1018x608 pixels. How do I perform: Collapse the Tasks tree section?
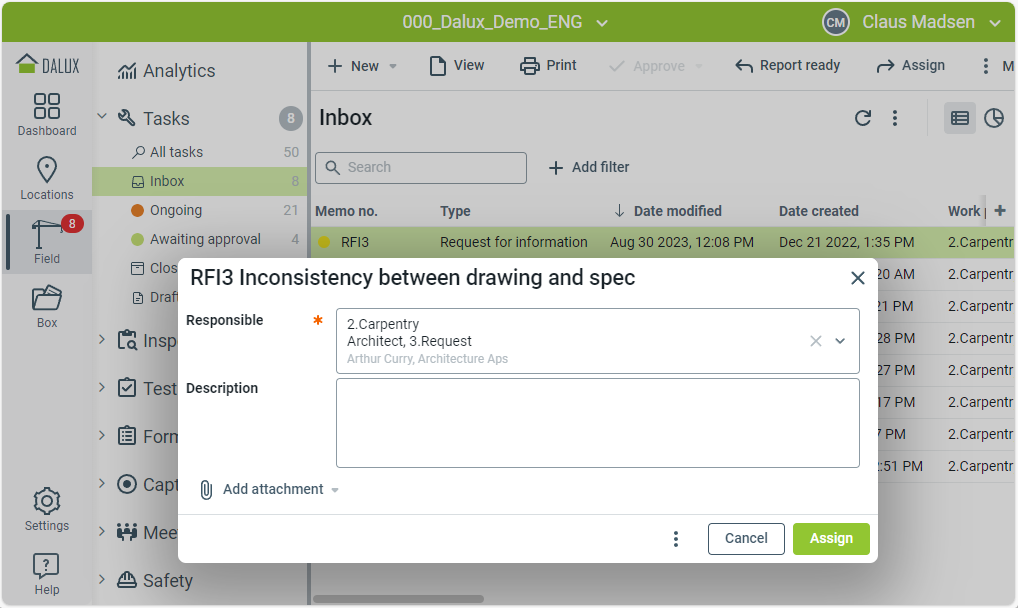point(102,118)
